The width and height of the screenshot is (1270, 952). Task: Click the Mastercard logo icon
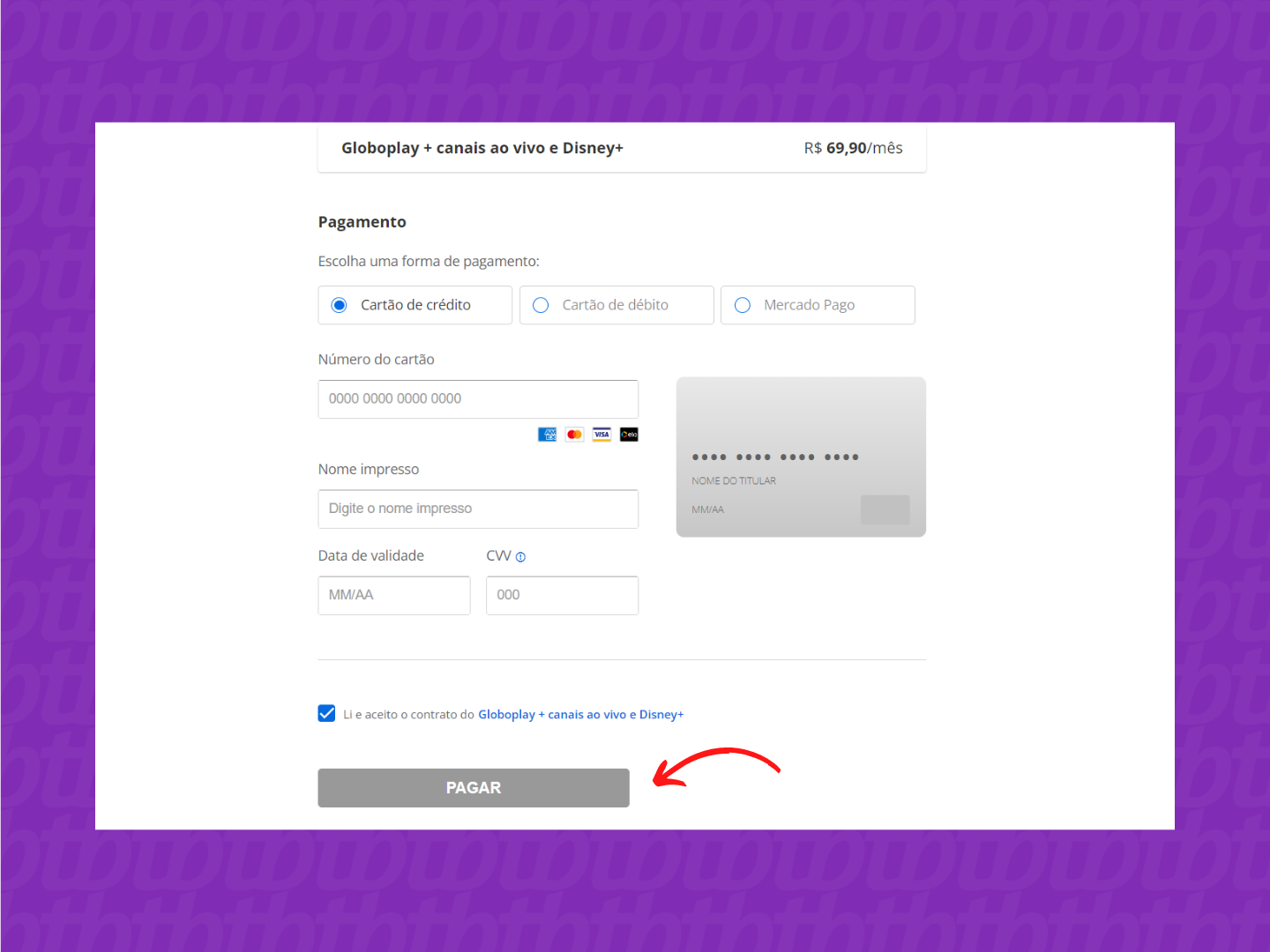(x=575, y=435)
